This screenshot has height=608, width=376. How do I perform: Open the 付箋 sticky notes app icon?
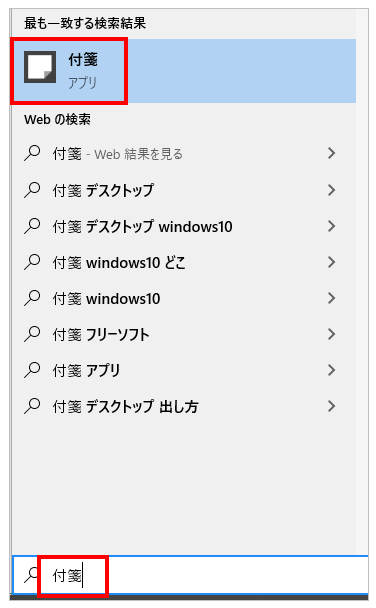[40, 67]
